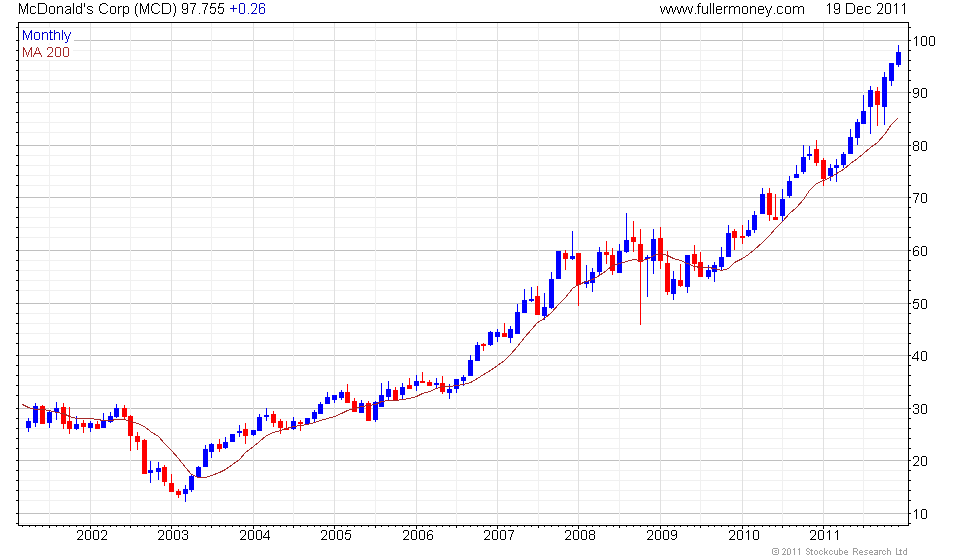Click the +0.26 change value

[247, 9]
